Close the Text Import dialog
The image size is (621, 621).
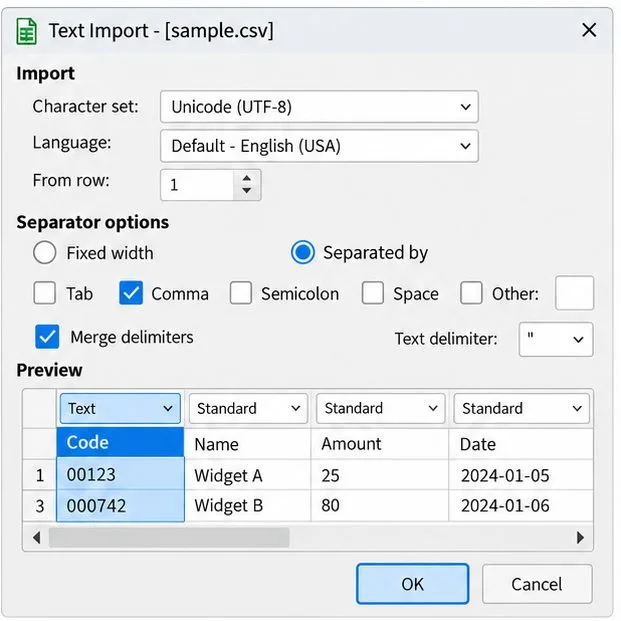point(589,30)
